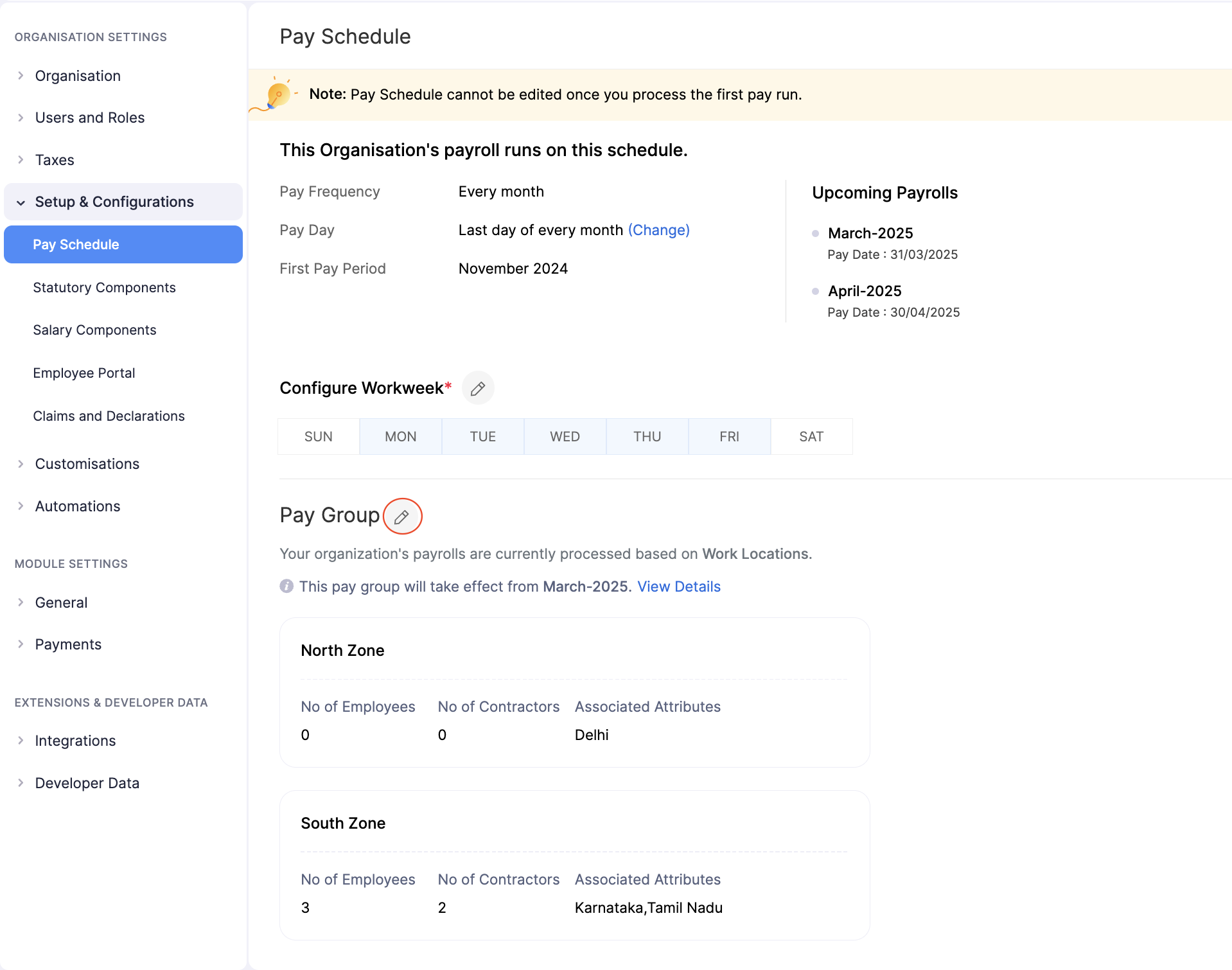Click the South Zone pay group card

574,865
